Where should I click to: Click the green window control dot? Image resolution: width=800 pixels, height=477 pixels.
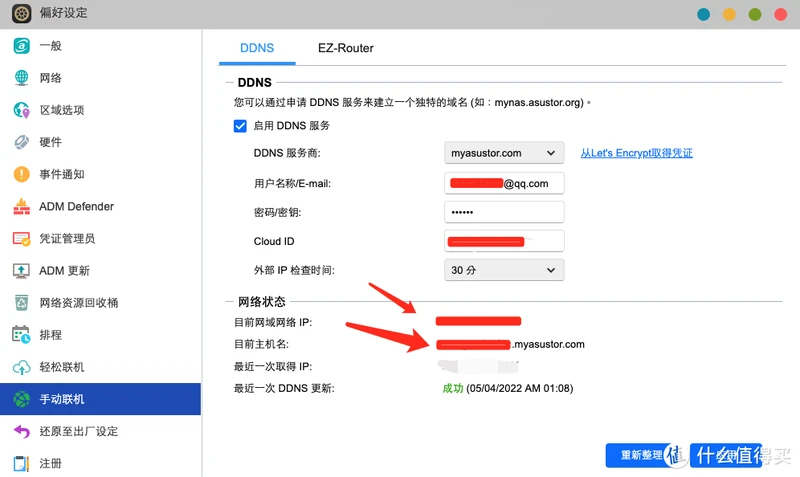755,14
